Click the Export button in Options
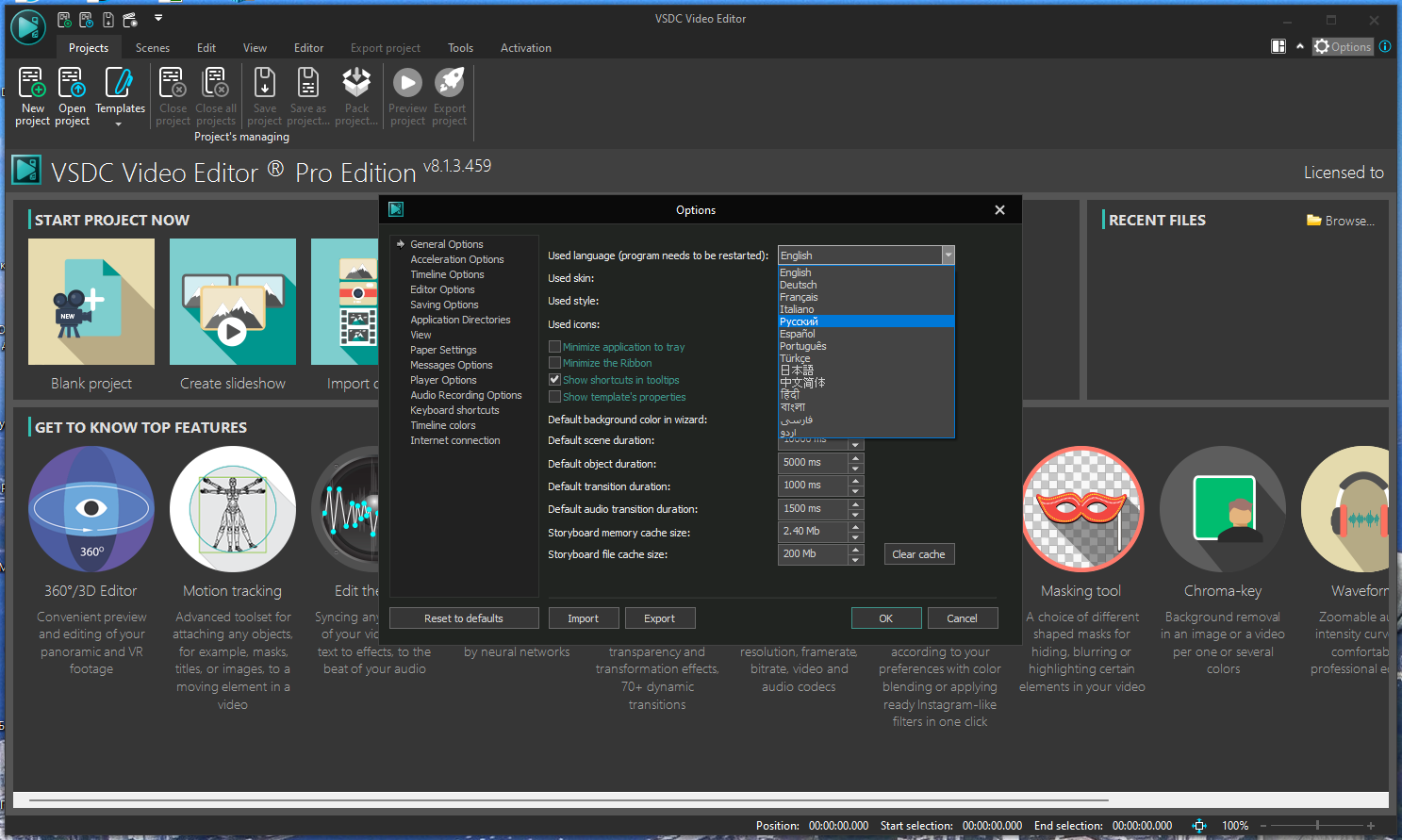Image resolution: width=1402 pixels, height=840 pixels. [660, 618]
